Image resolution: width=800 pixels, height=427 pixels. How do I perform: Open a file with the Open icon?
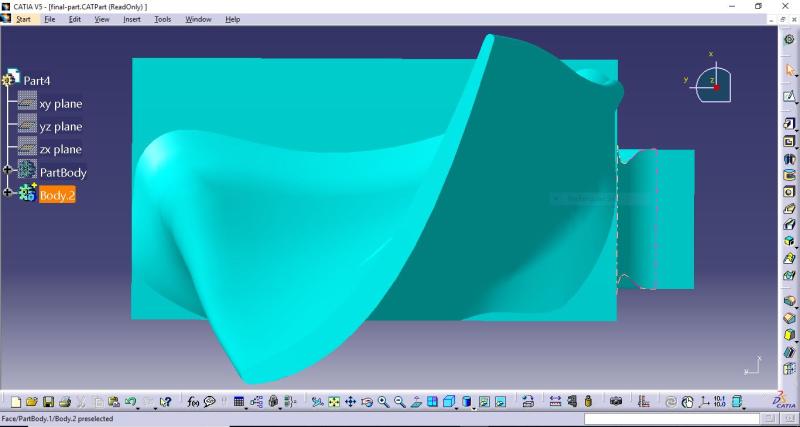30,402
